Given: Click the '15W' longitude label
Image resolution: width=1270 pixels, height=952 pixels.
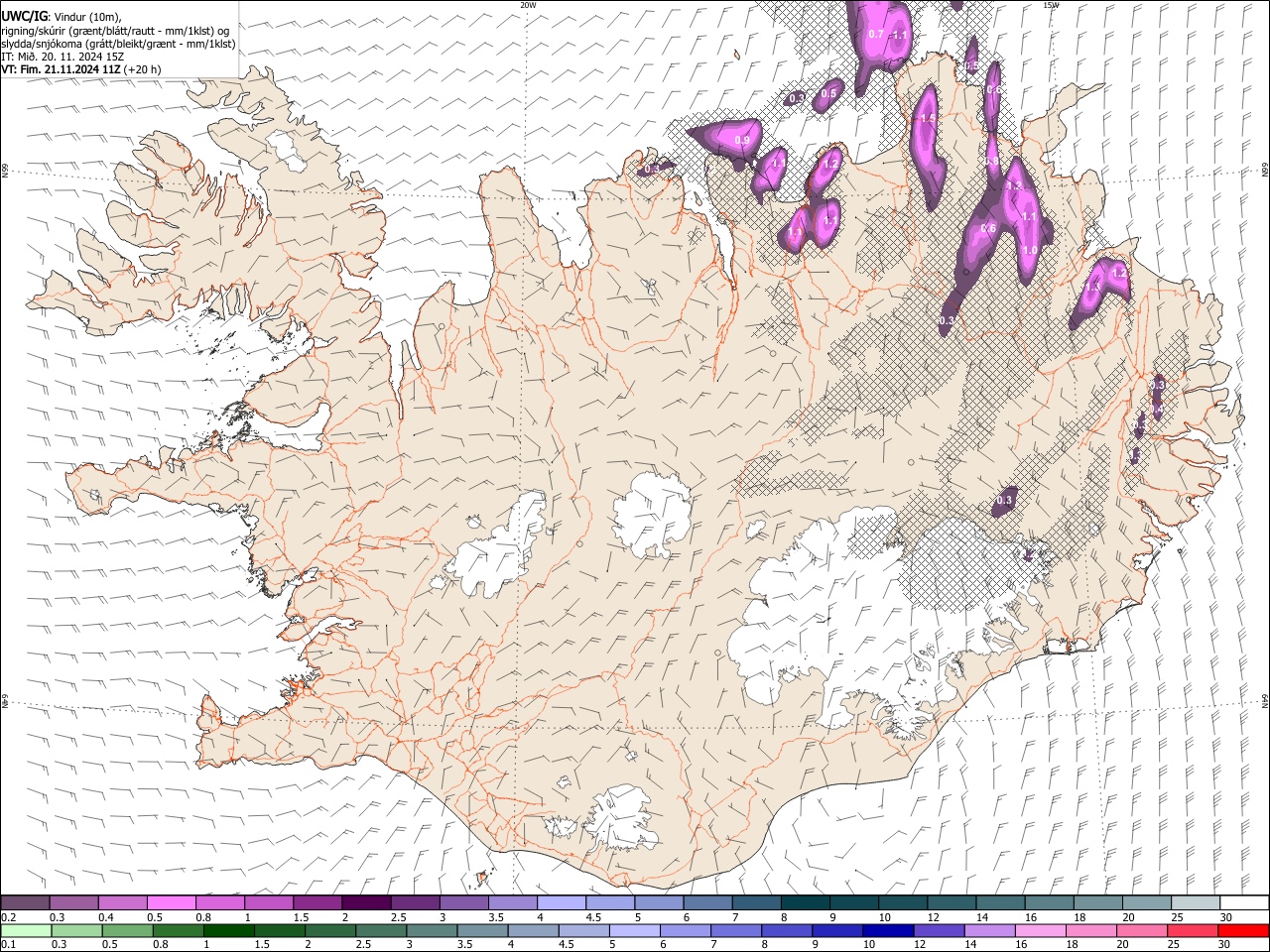Looking at the screenshot, I should pyautogui.click(x=1051, y=5).
